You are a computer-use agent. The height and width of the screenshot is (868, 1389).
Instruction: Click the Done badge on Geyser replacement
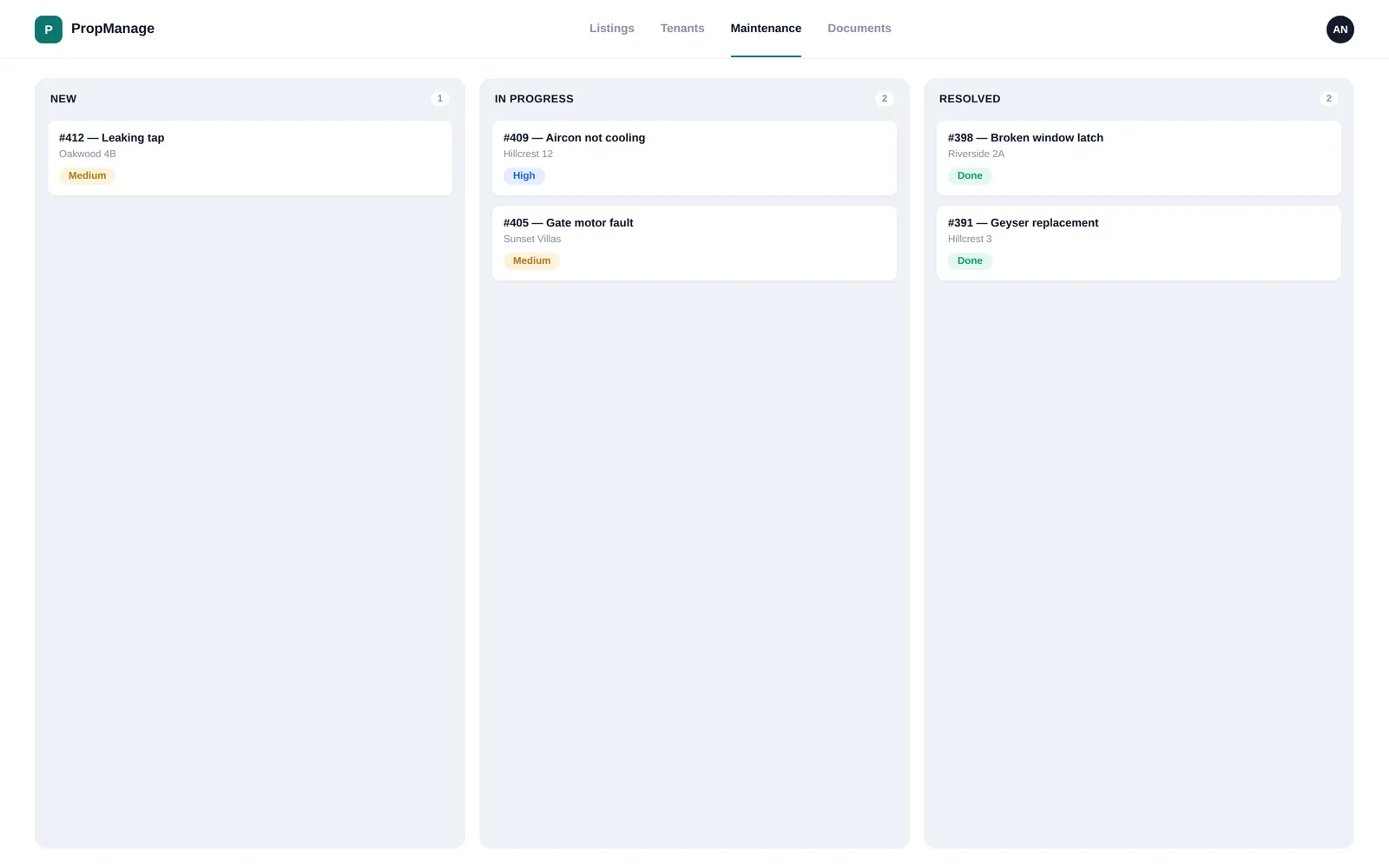(970, 261)
